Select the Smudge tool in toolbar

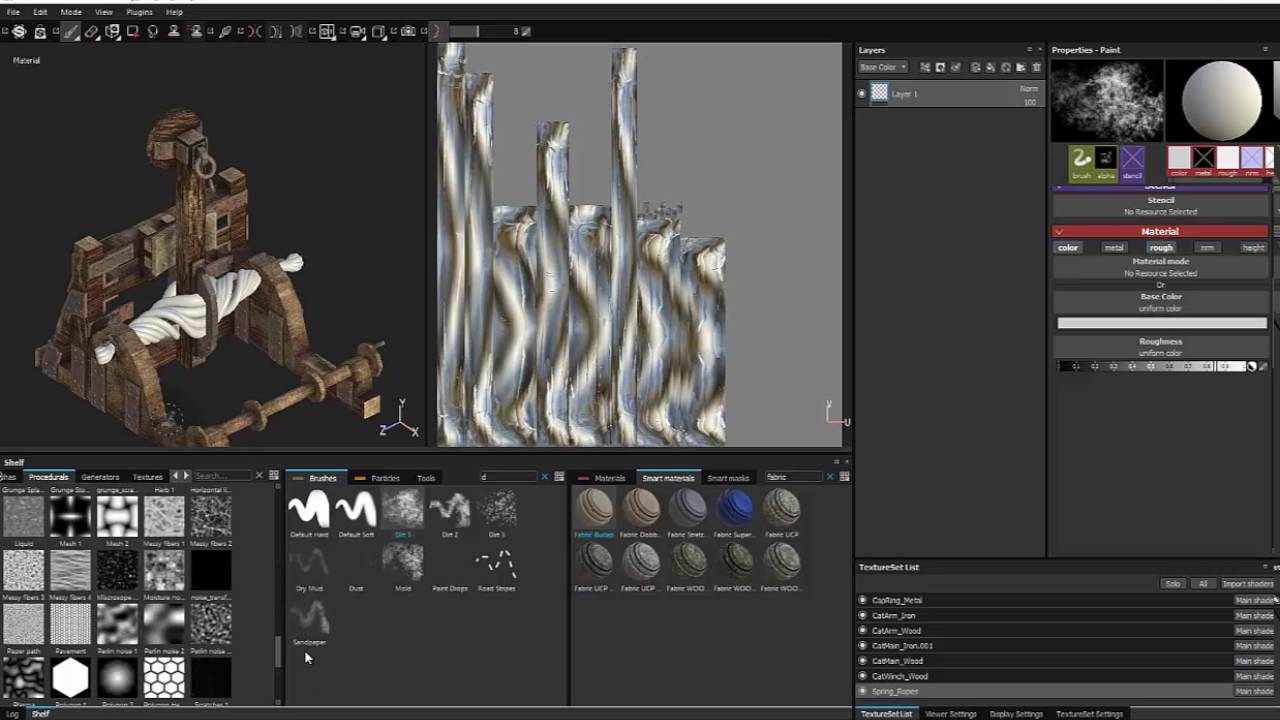152,31
